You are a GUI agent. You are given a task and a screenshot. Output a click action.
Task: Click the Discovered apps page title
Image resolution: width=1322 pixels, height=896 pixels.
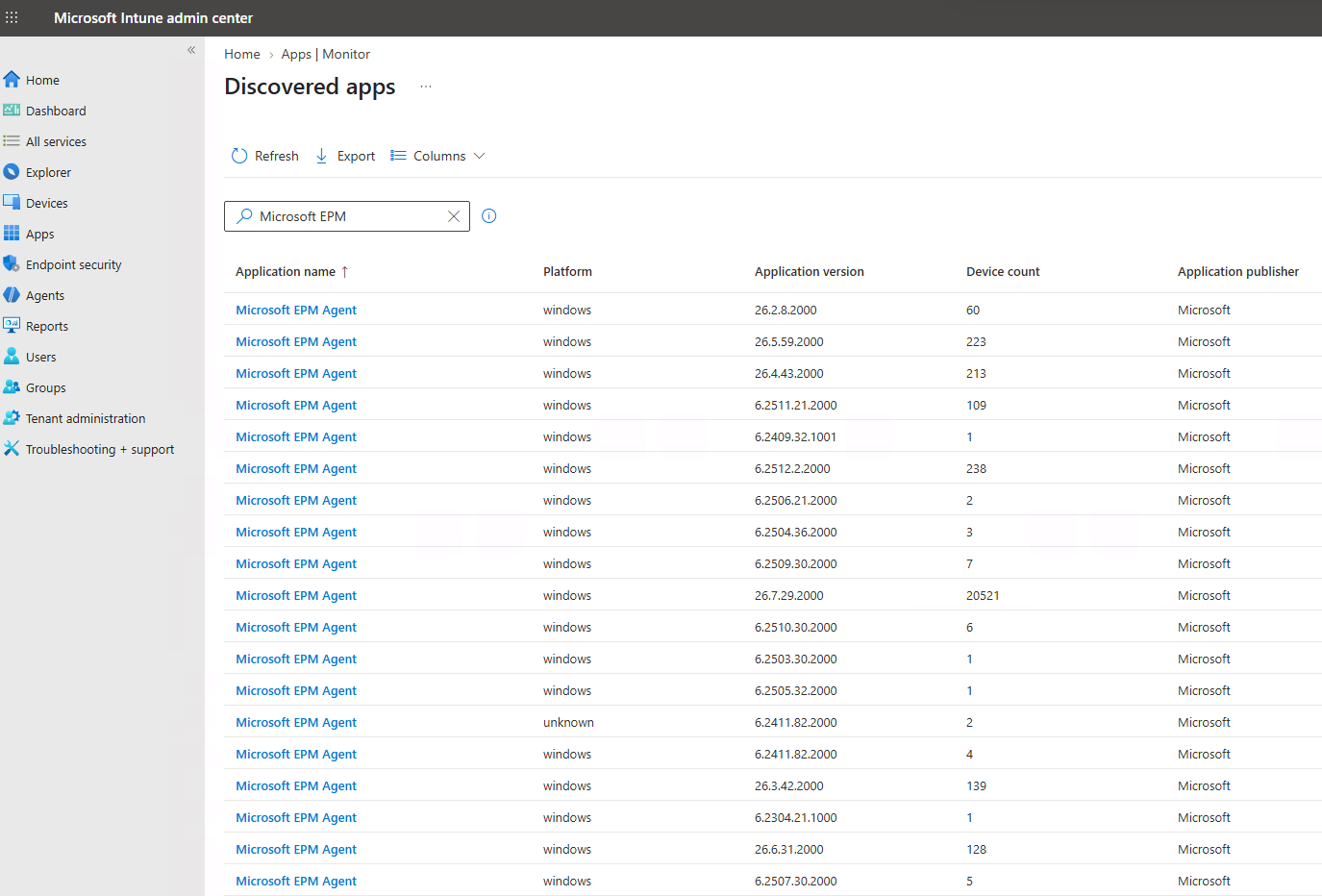point(310,87)
